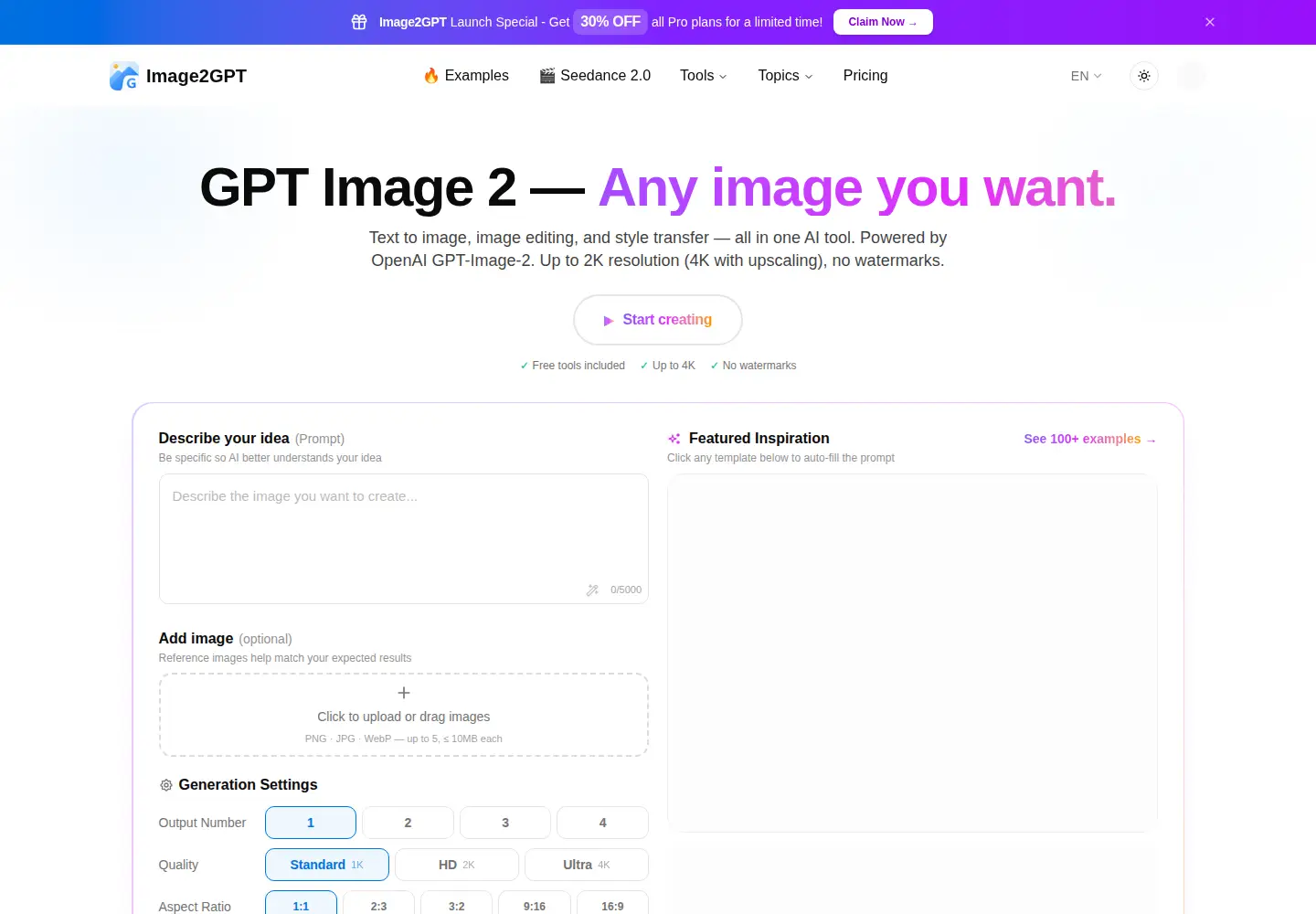Click the play icon in Start creating
The image size is (1316, 914).
(609, 321)
